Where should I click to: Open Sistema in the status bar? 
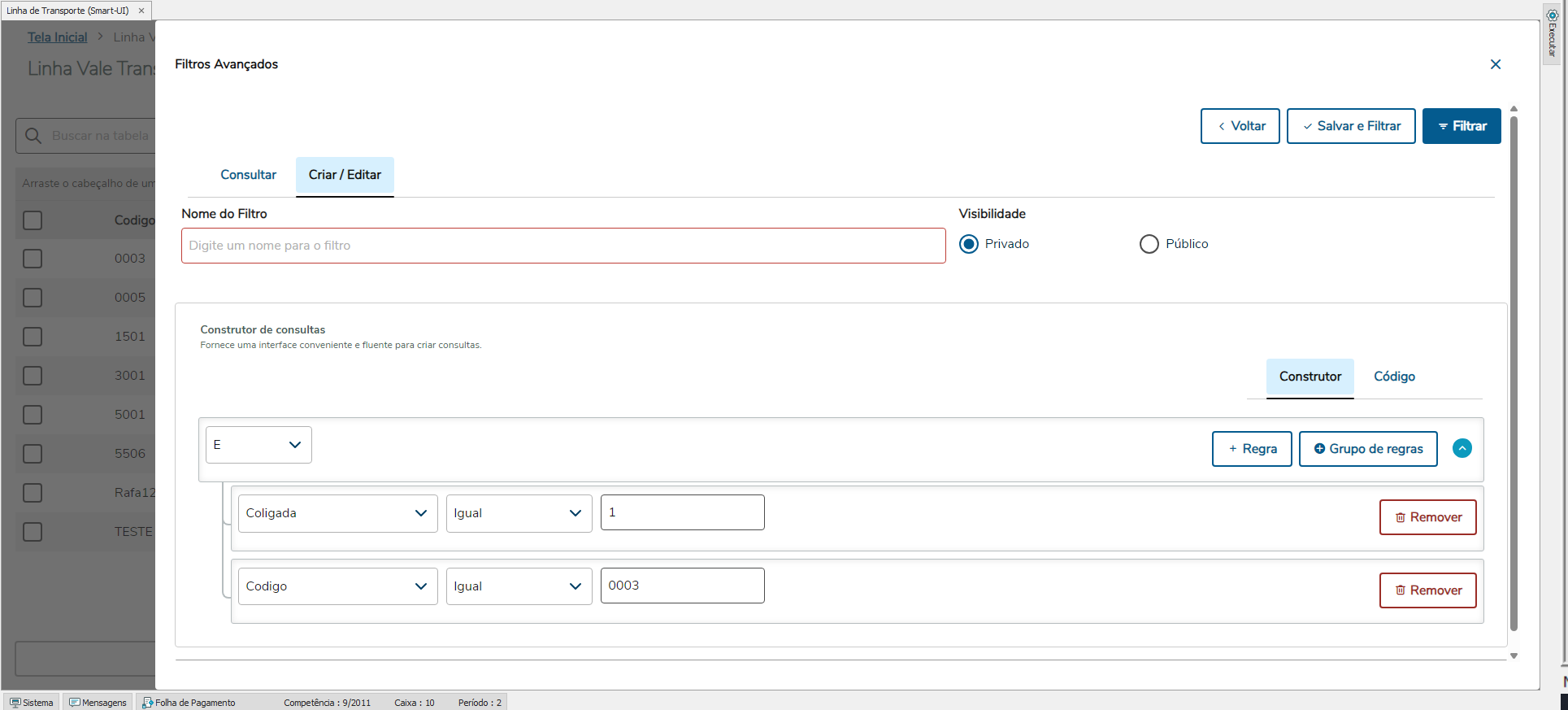click(32, 703)
